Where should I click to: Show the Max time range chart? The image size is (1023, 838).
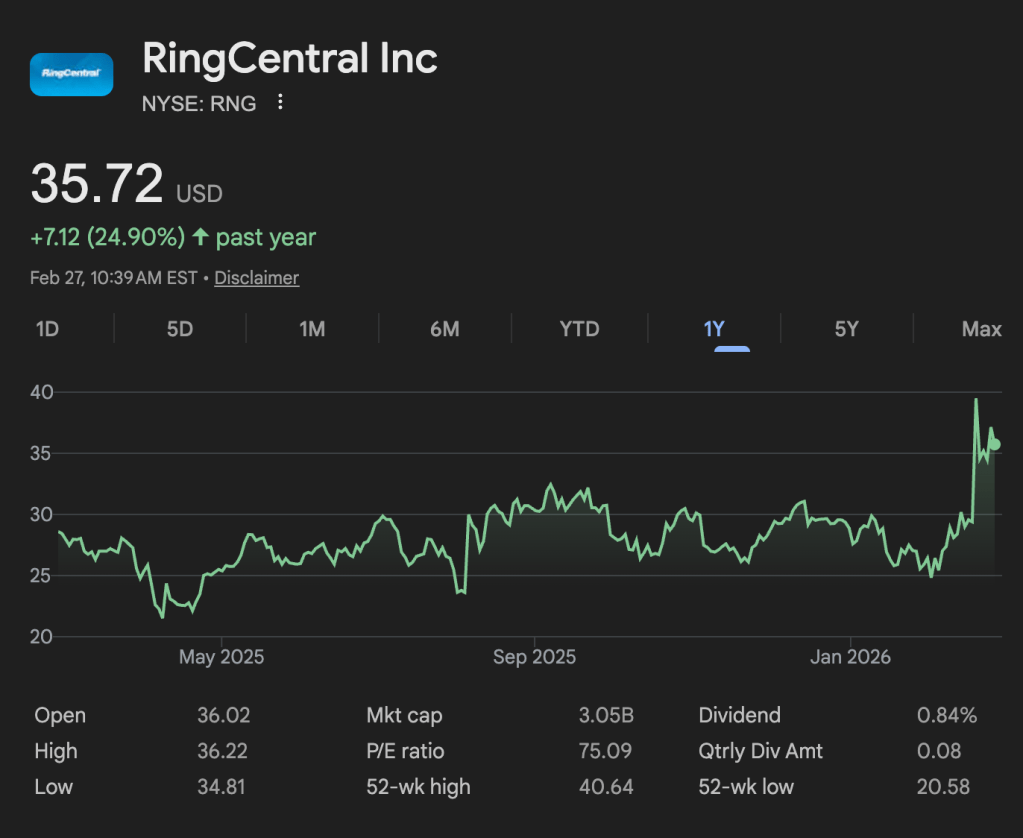tap(981, 329)
